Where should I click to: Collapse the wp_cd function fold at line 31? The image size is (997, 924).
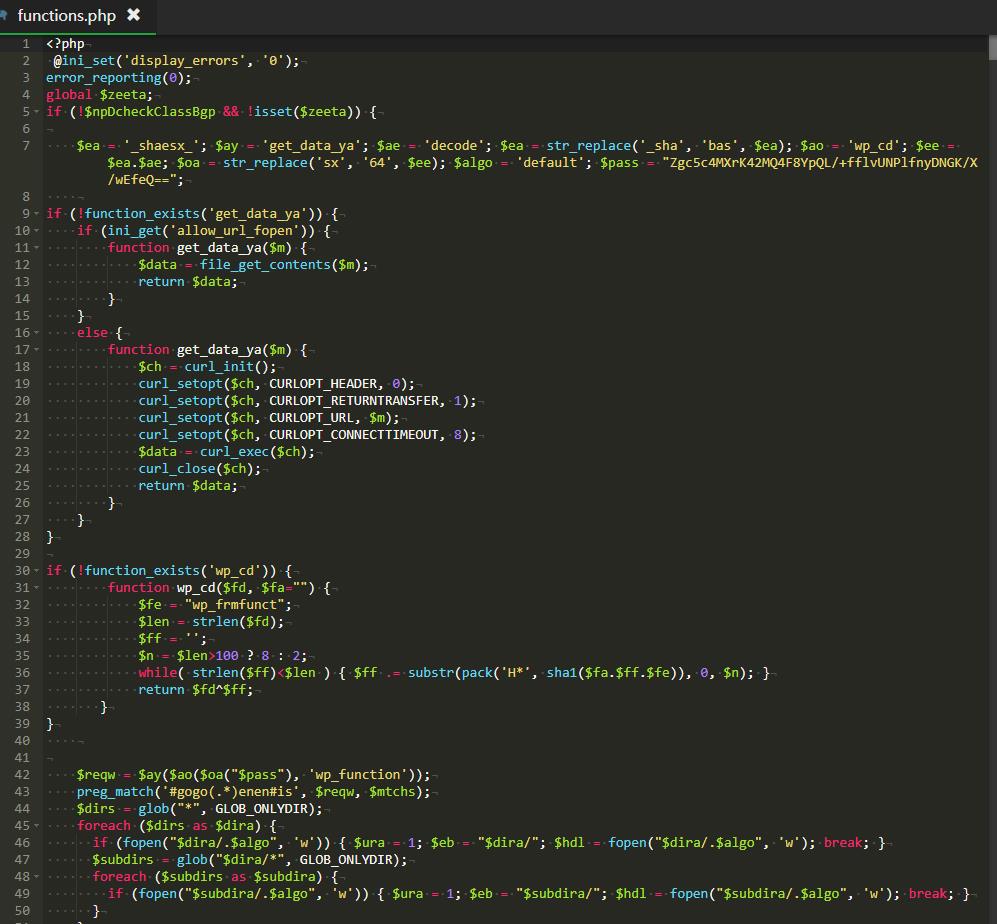click(x=36, y=588)
